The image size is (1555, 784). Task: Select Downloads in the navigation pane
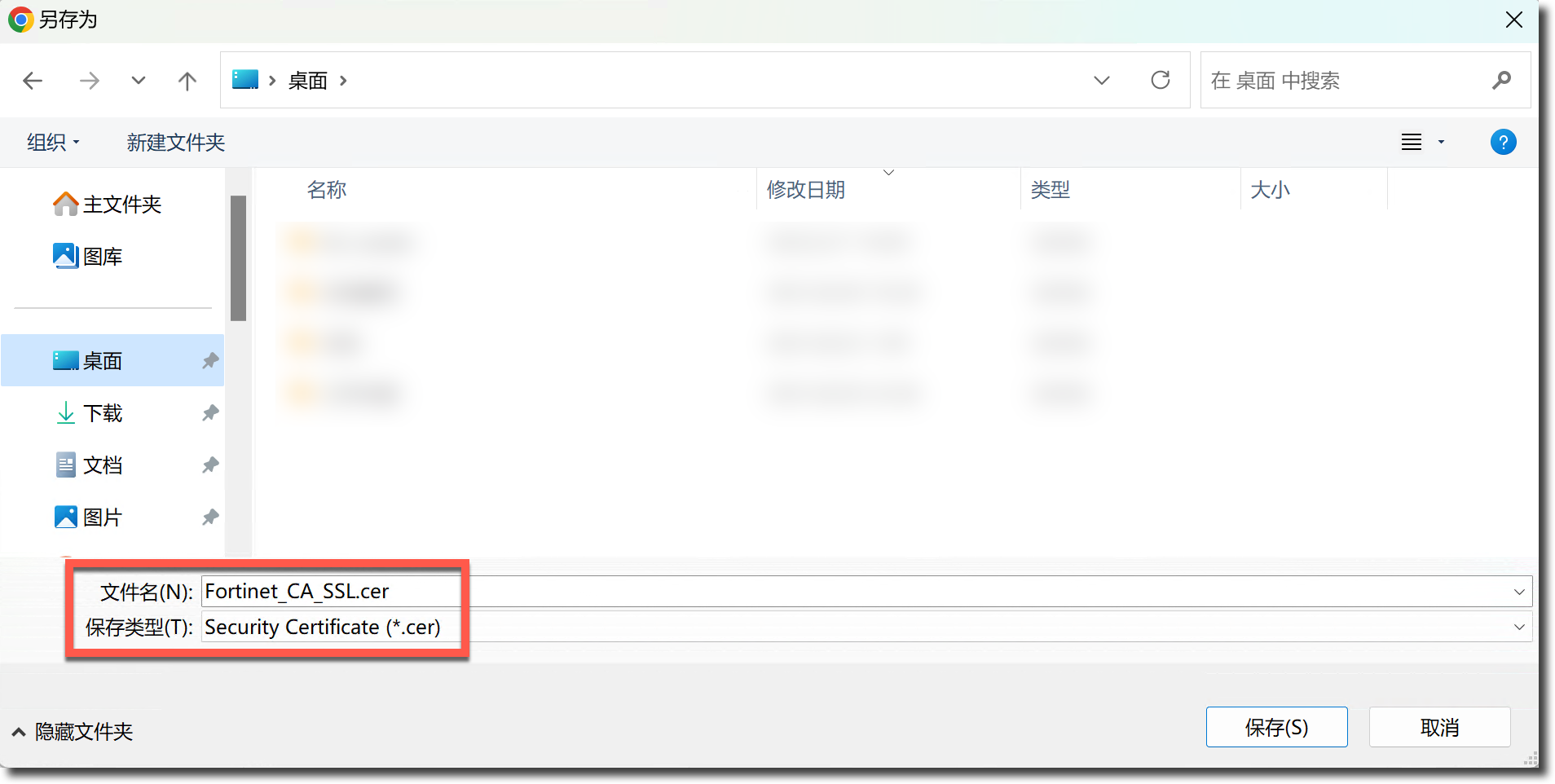tap(103, 413)
